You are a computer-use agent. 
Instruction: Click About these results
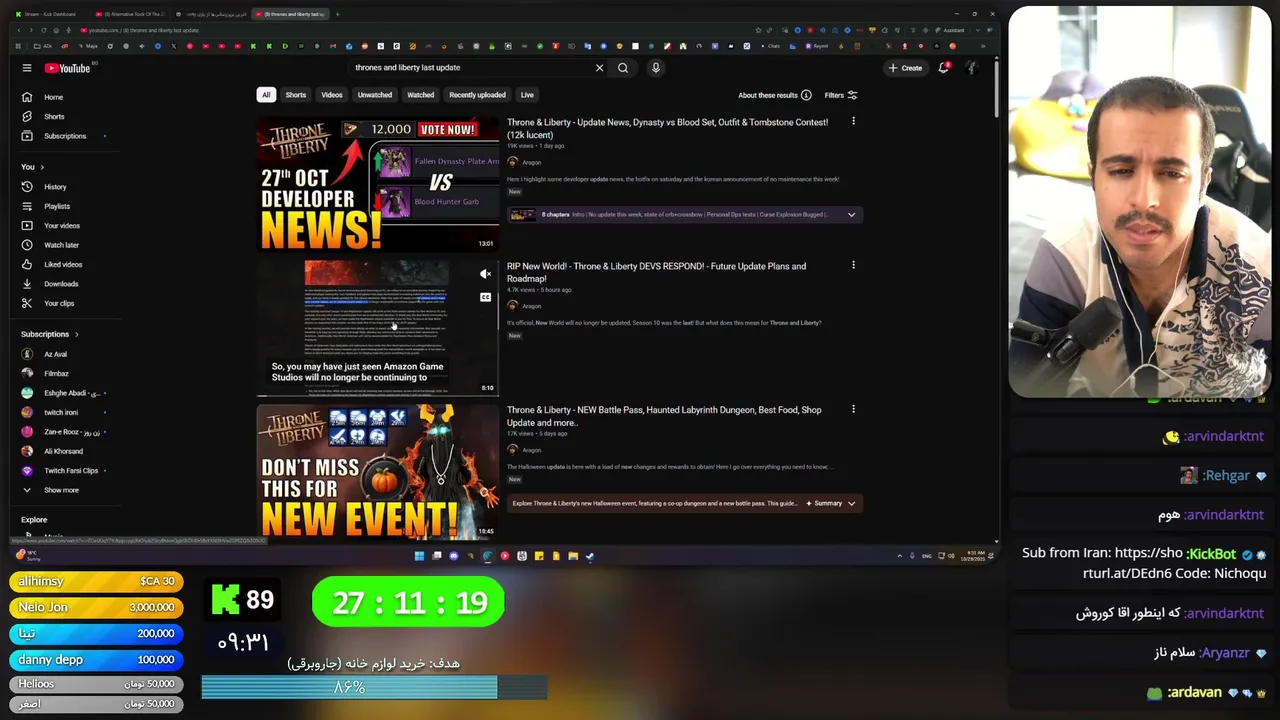point(768,95)
